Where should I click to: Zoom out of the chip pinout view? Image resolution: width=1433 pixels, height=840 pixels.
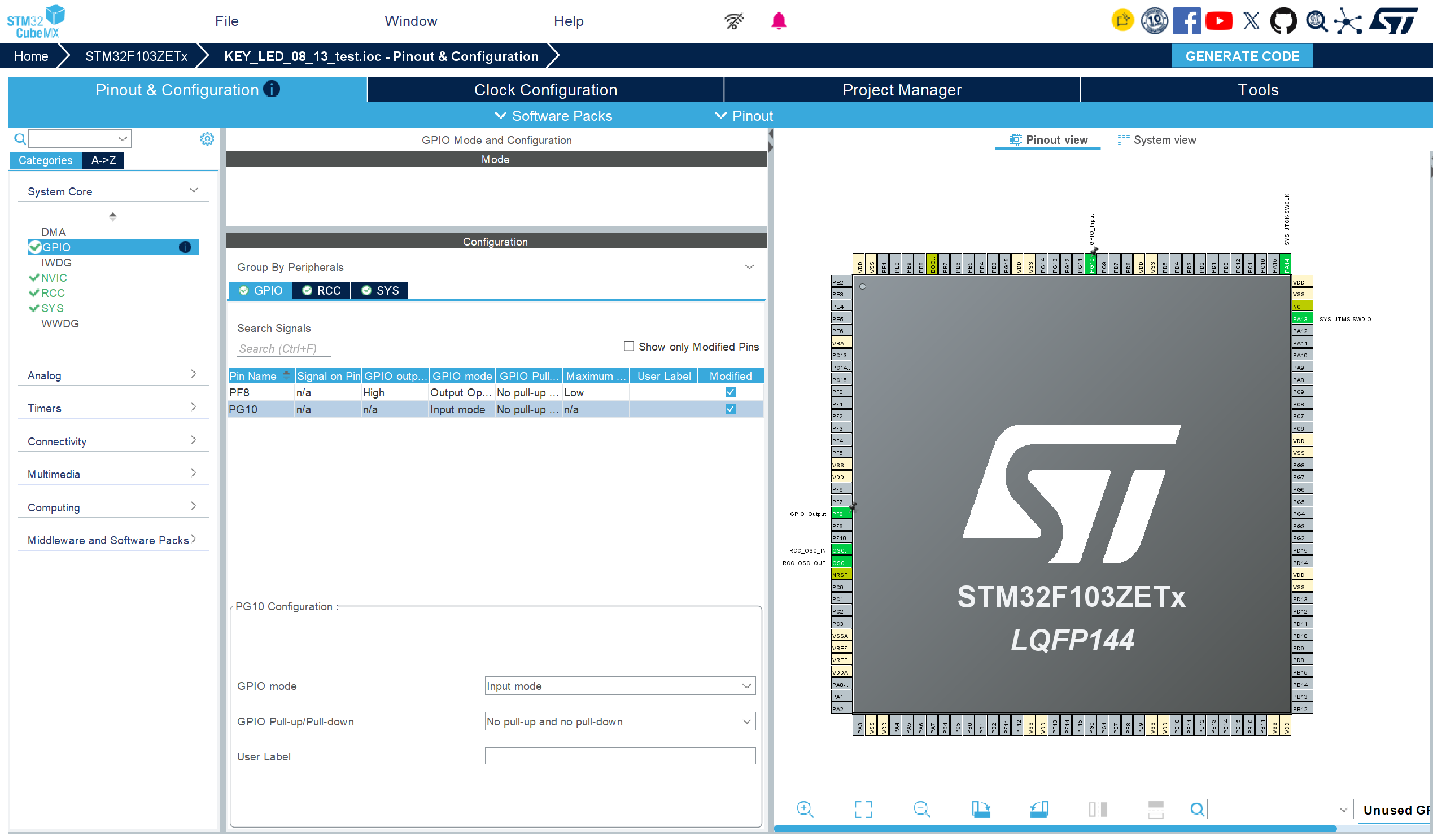922,810
